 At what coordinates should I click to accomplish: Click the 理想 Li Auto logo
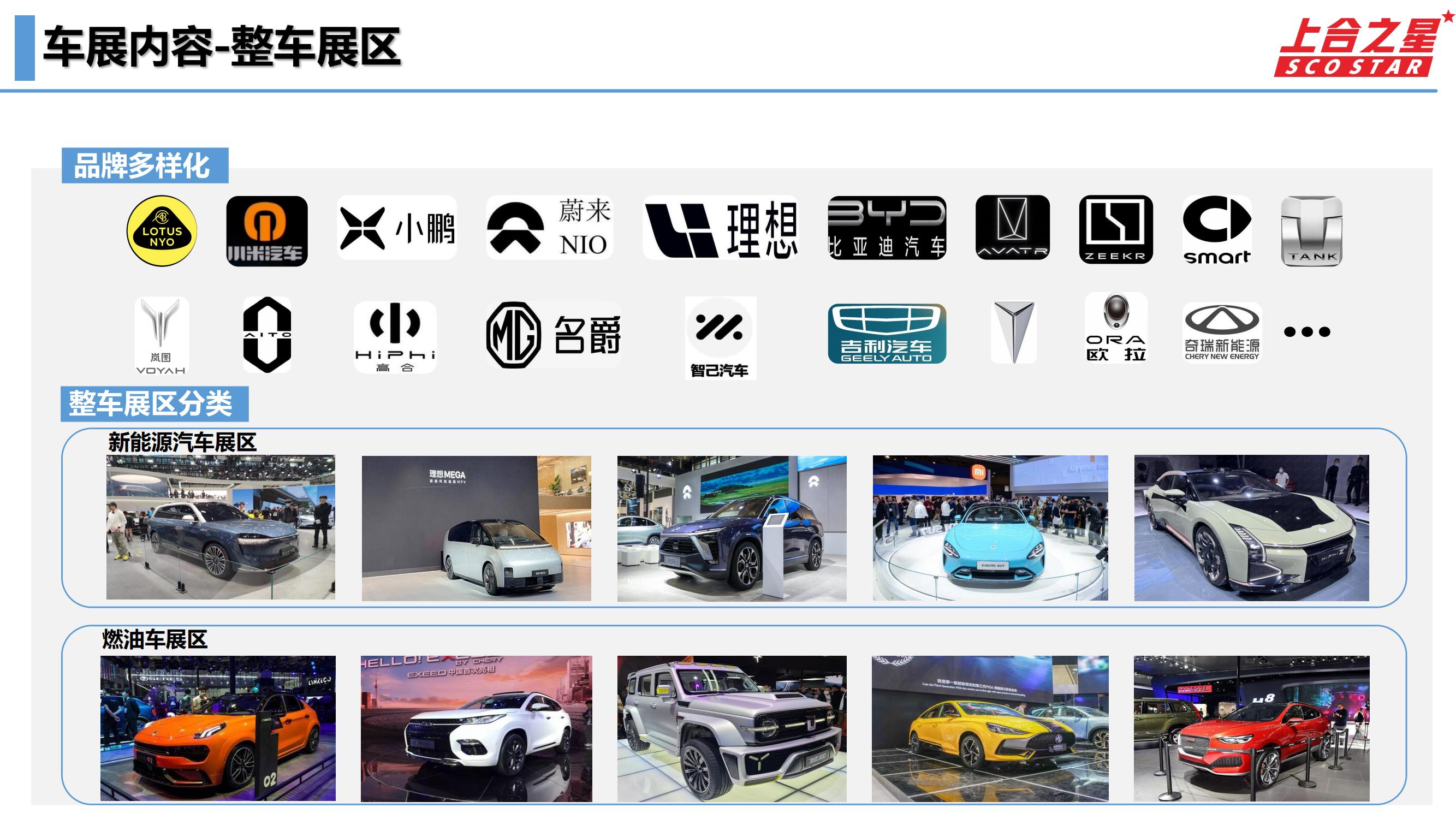click(x=721, y=228)
